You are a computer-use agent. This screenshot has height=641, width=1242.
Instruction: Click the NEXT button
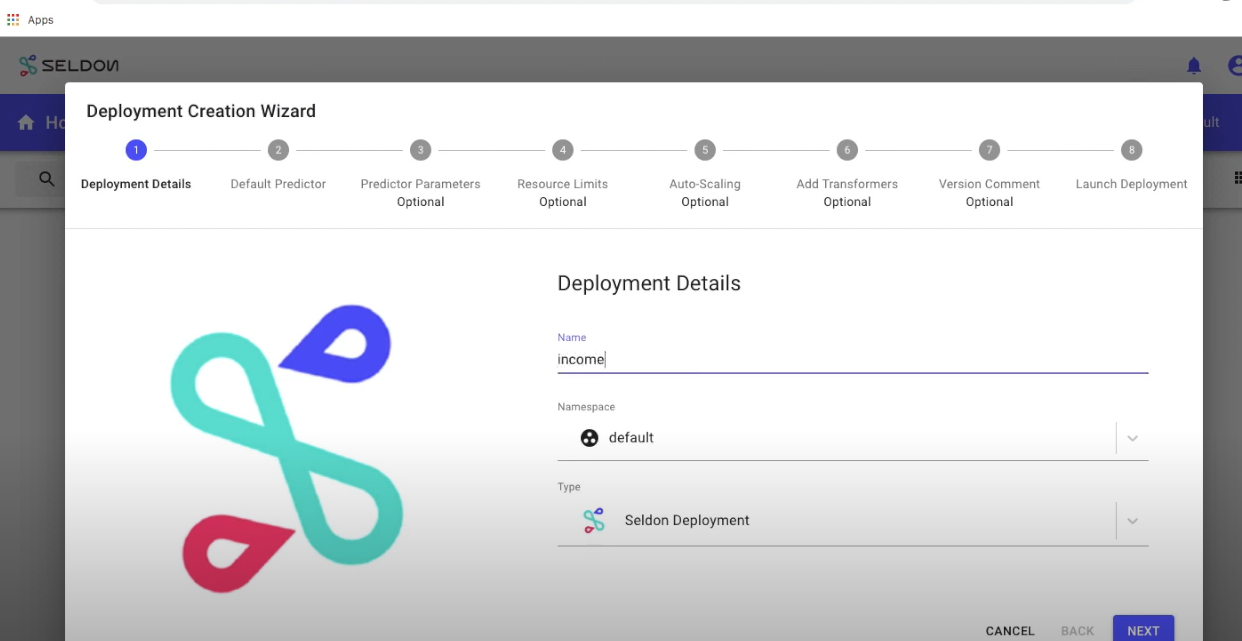tap(1143, 630)
